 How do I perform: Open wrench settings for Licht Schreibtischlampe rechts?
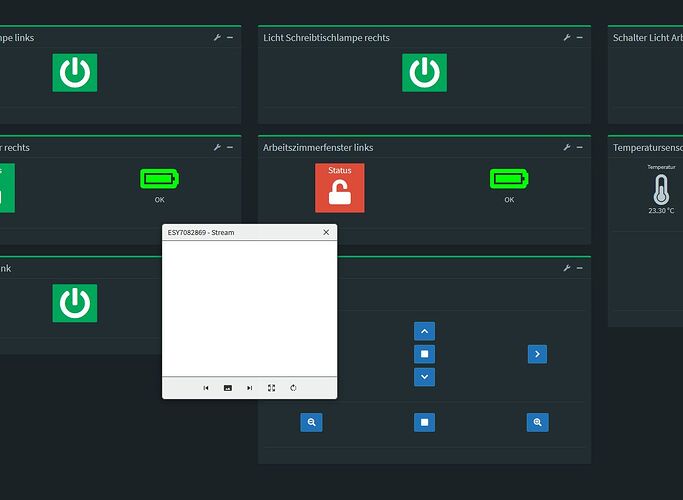(x=567, y=38)
